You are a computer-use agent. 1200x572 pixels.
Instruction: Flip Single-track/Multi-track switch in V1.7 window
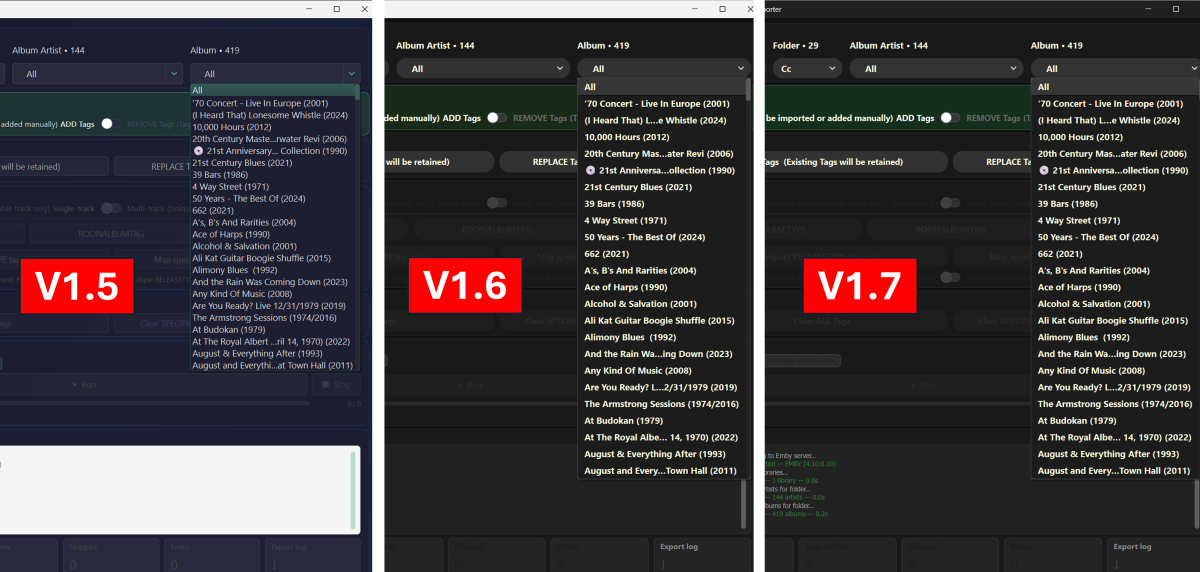(x=950, y=203)
